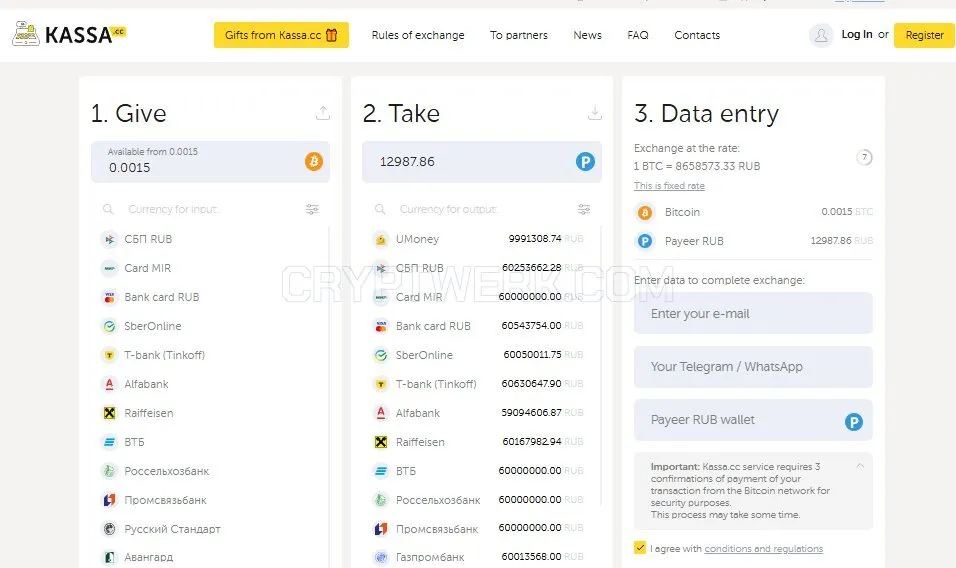Click the Log In link
Image resolution: width=956 pixels, height=568 pixels.
pos(857,34)
